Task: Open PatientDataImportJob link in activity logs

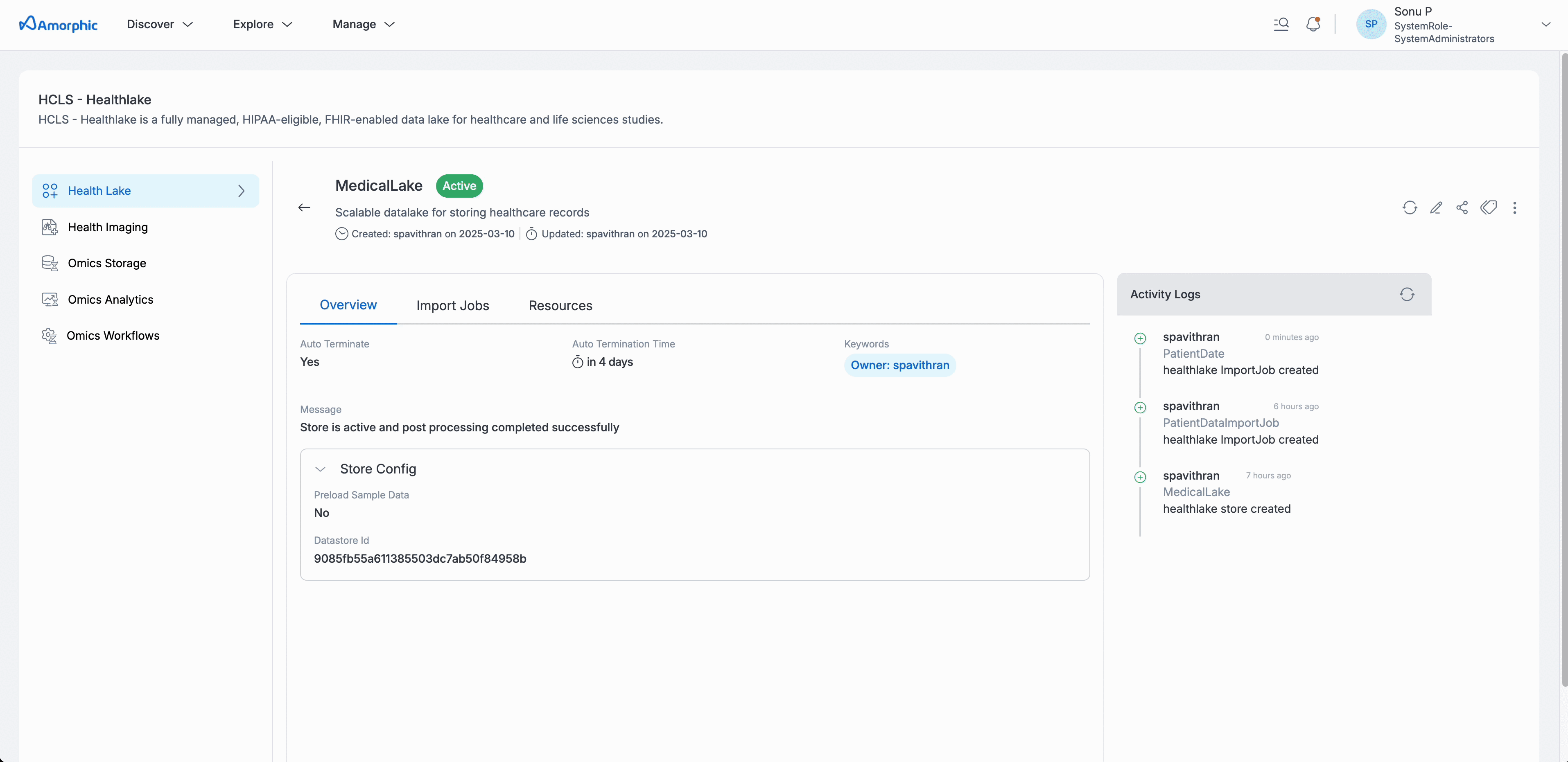Action: click(x=1220, y=423)
